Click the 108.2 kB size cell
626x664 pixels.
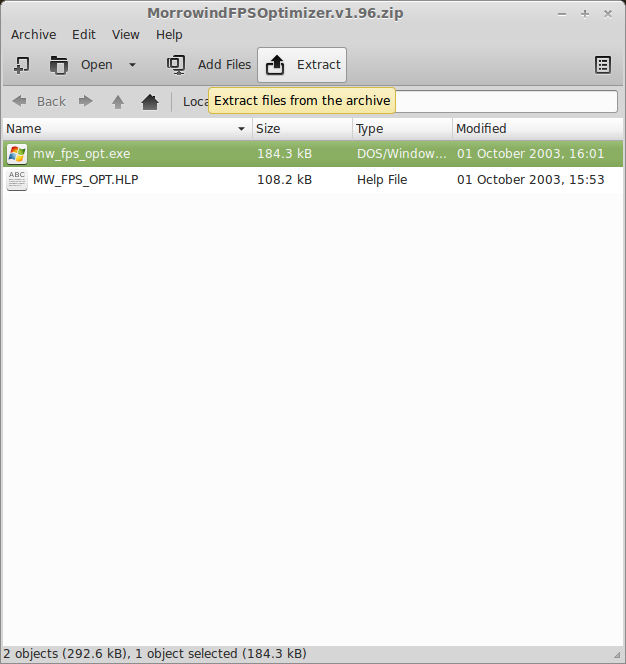click(x=285, y=180)
